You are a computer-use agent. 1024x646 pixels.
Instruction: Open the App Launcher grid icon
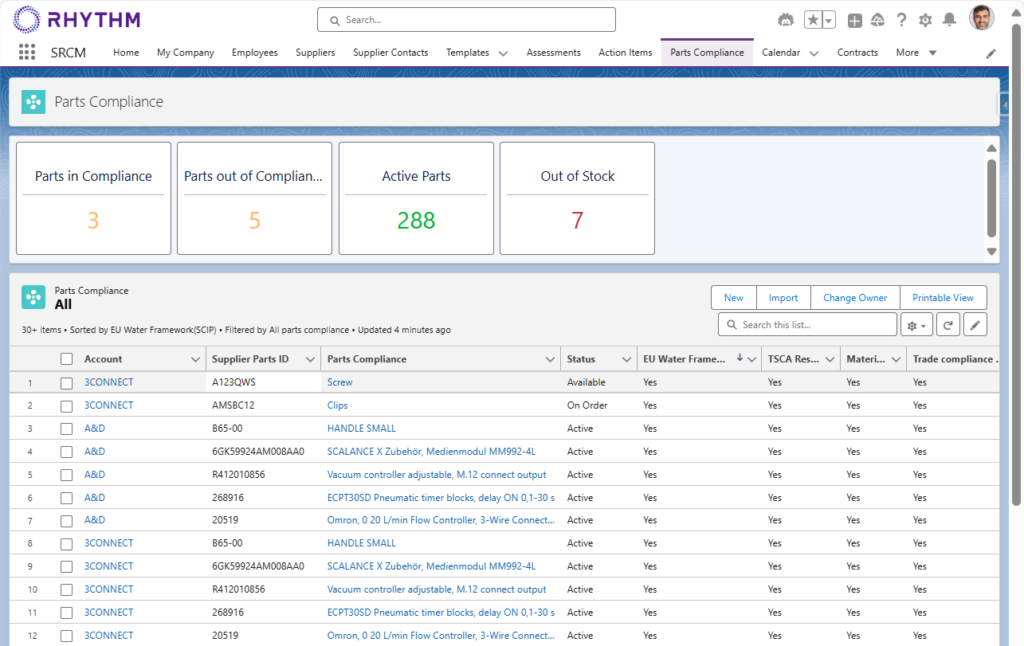pyautogui.click(x=27, y=53)
